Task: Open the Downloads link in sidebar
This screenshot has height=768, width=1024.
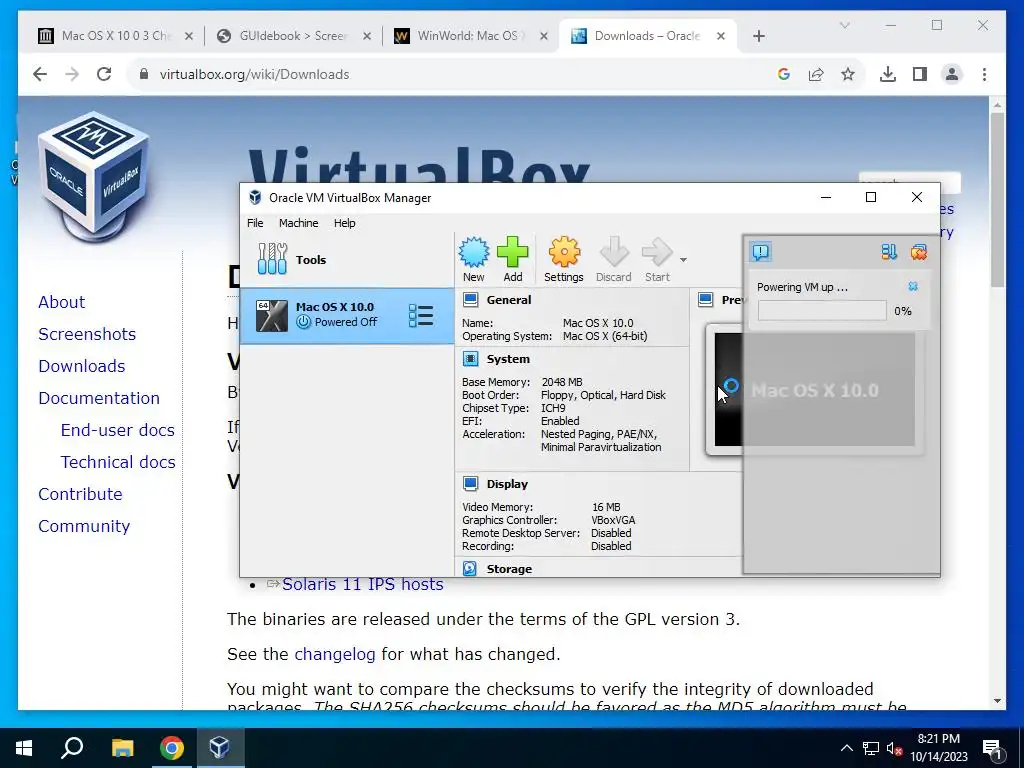Action: coord(82,366)
